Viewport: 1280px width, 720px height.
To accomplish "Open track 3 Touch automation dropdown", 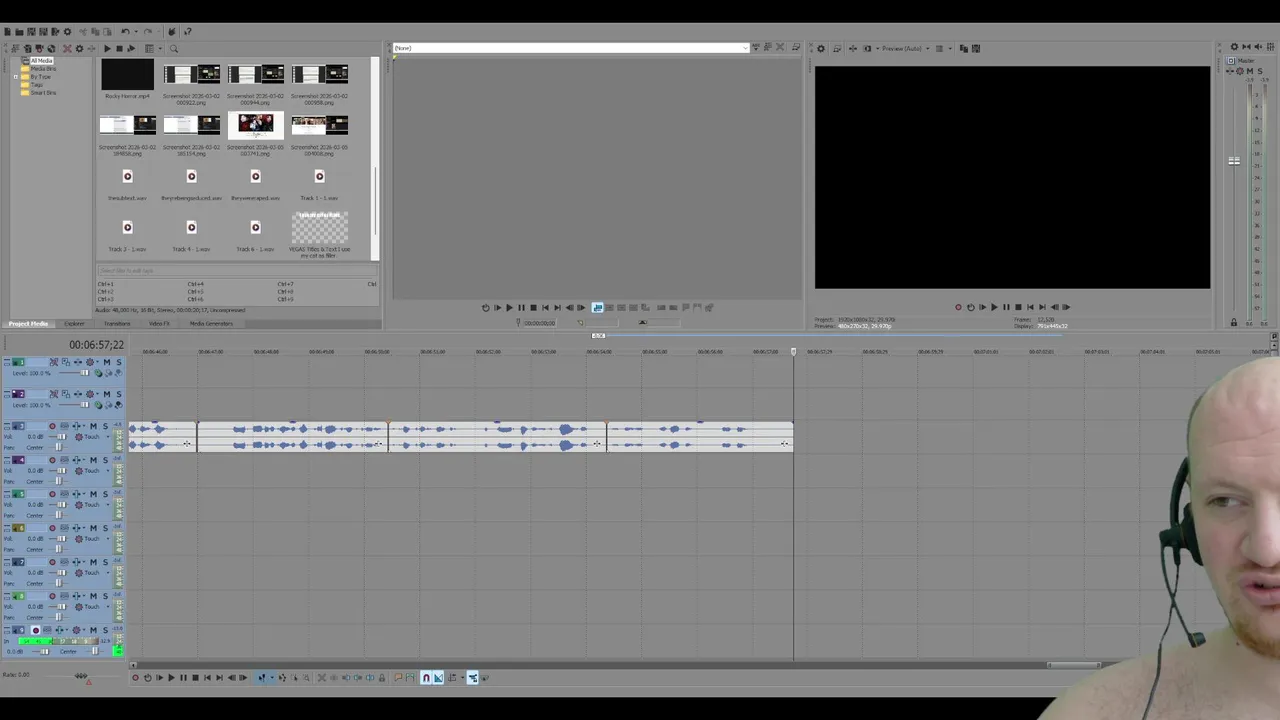I will [108, 437].
